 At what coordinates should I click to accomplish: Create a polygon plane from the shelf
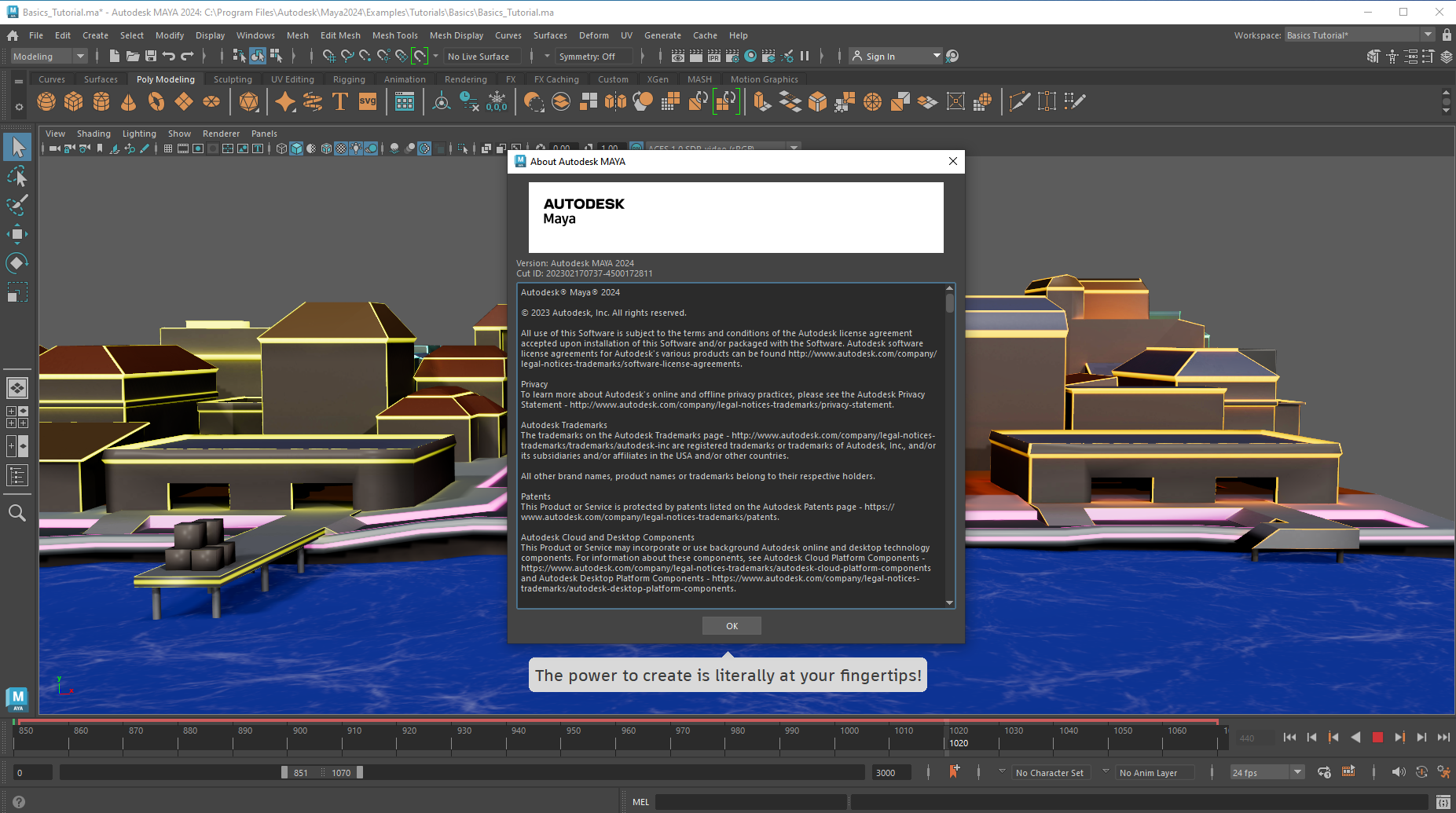coord(184,101)
